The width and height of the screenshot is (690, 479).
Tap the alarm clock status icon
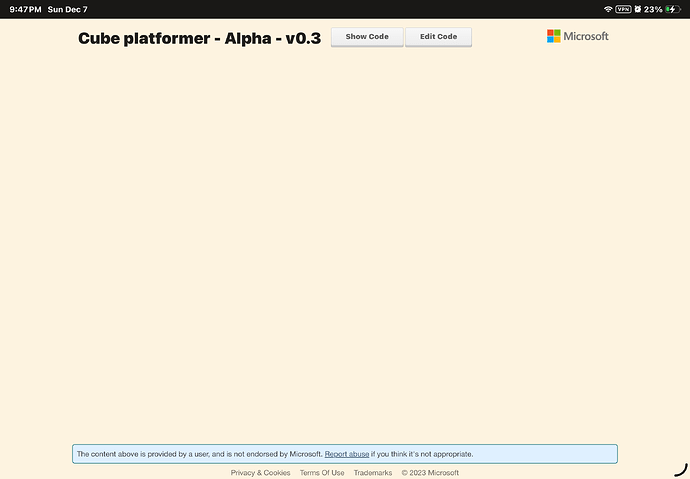(x=638, y=9)
